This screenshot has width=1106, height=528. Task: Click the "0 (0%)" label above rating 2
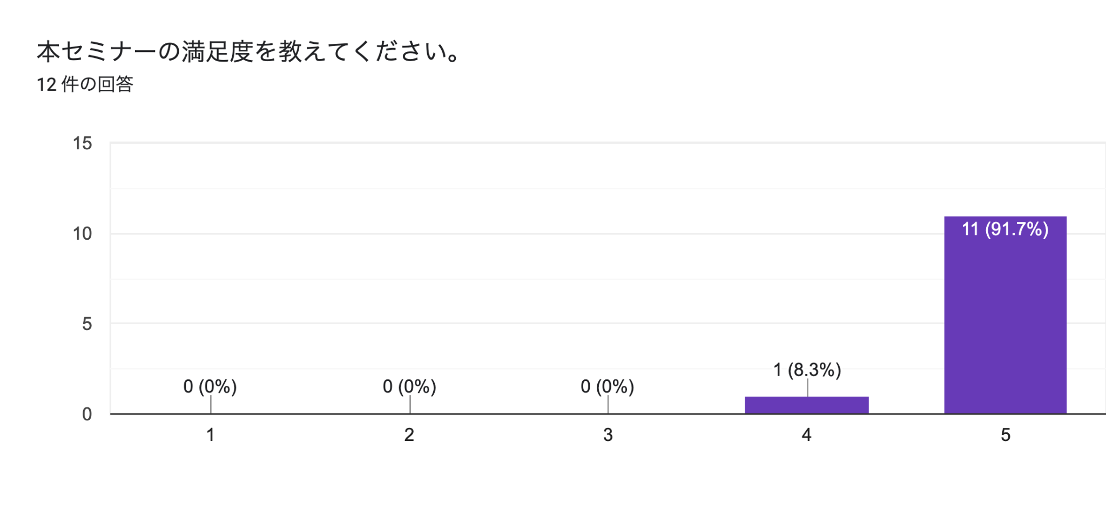coord(409,386)
